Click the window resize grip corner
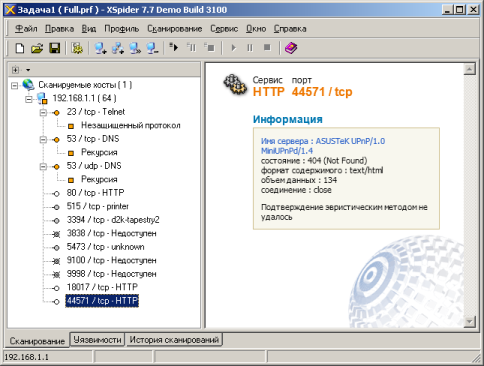 (476, 358)
